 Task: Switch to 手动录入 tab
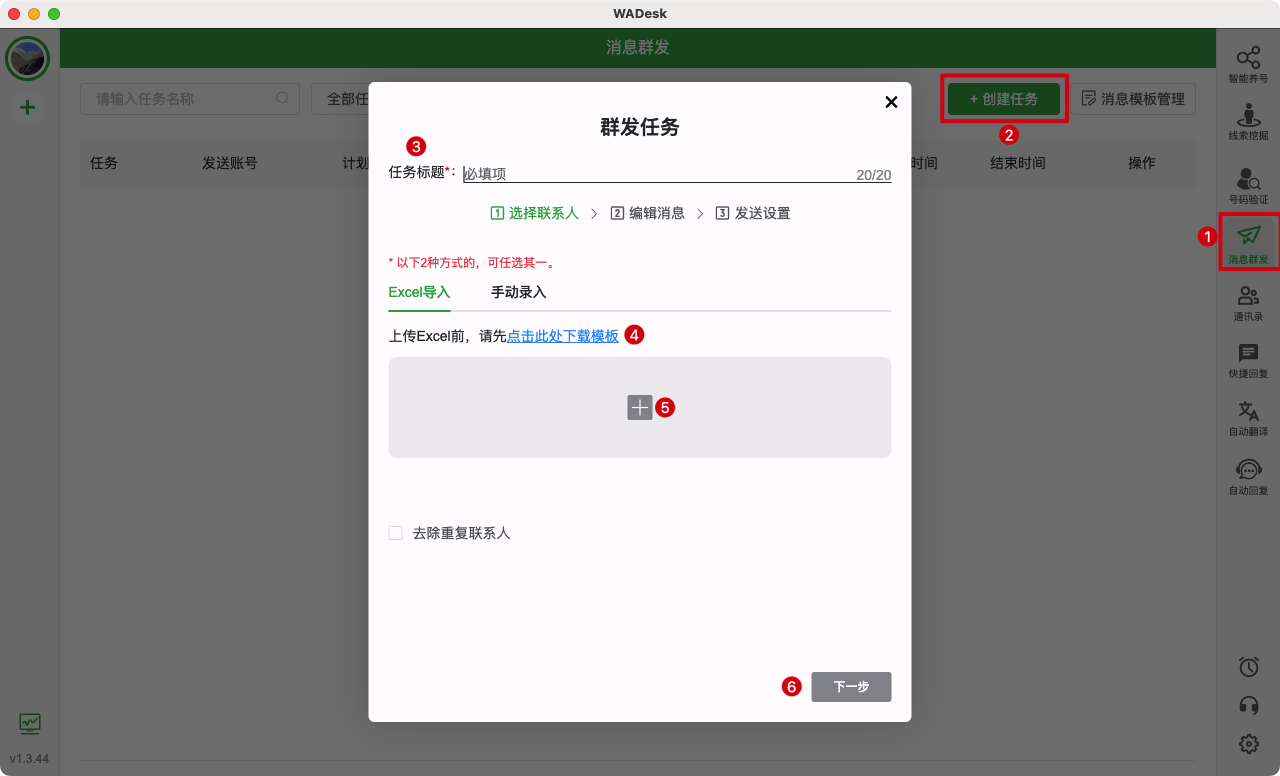click(x=518, y=292)
